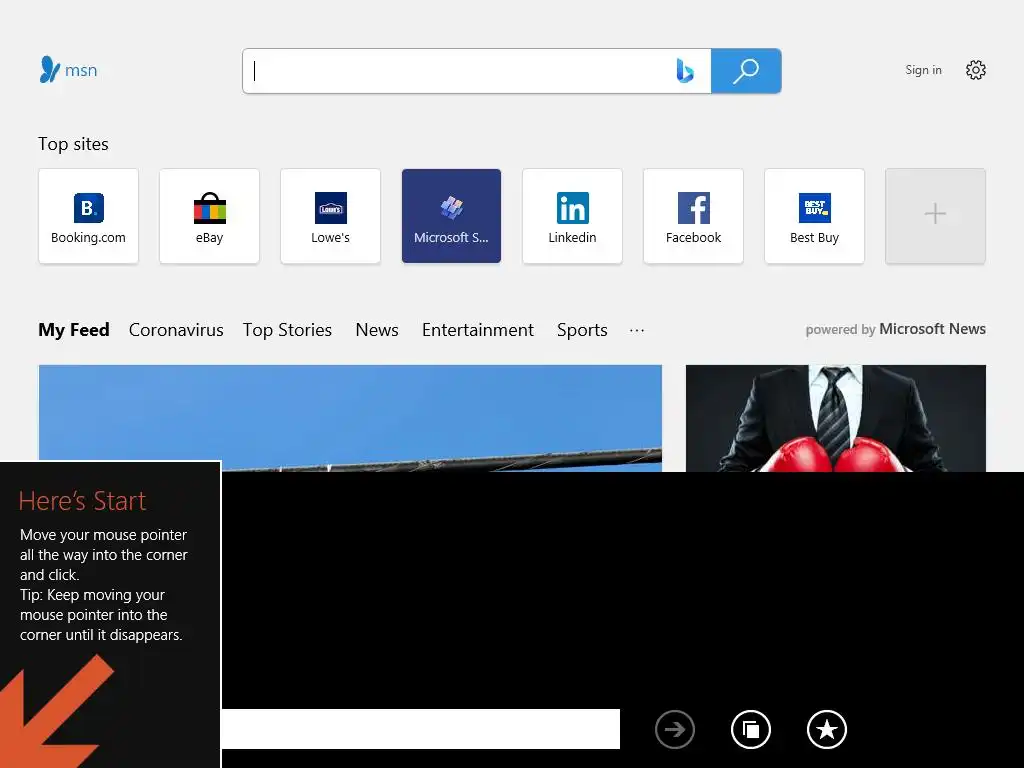
Task: Click the favorites star circle button
Action: coord(827,729)
